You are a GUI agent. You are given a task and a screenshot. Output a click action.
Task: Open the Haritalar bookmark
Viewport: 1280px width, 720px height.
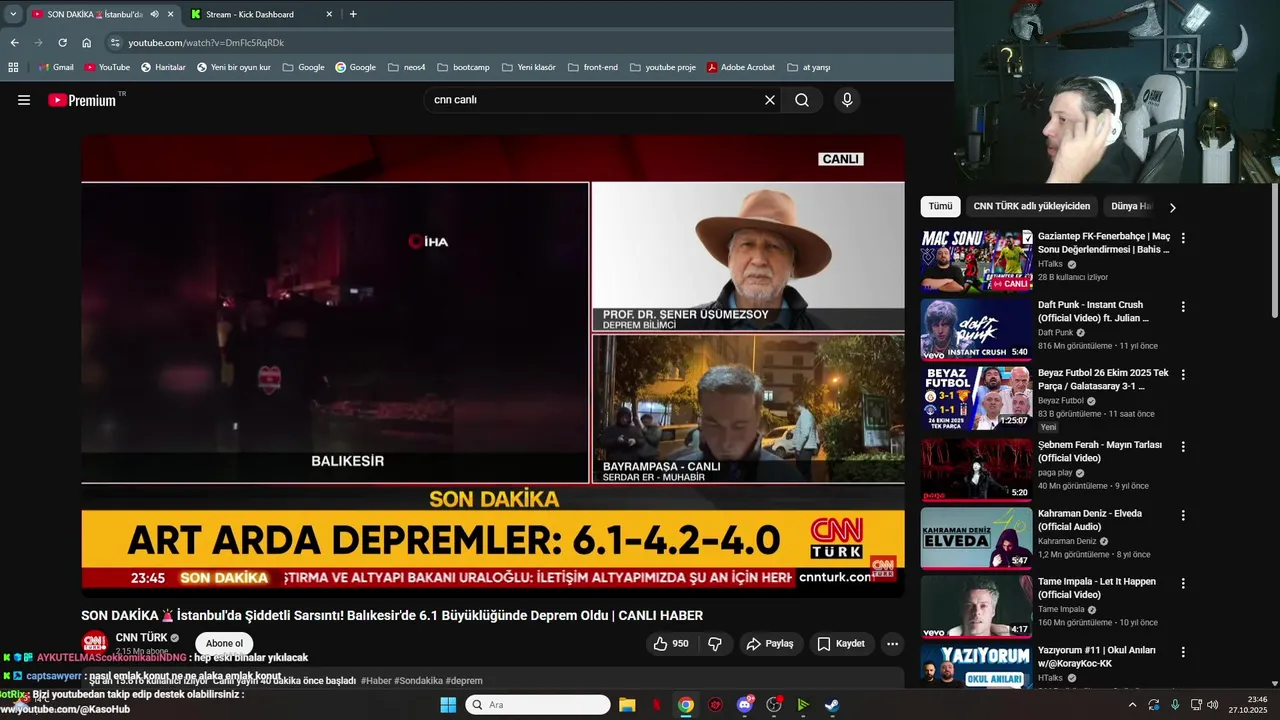tap(163, 67)
